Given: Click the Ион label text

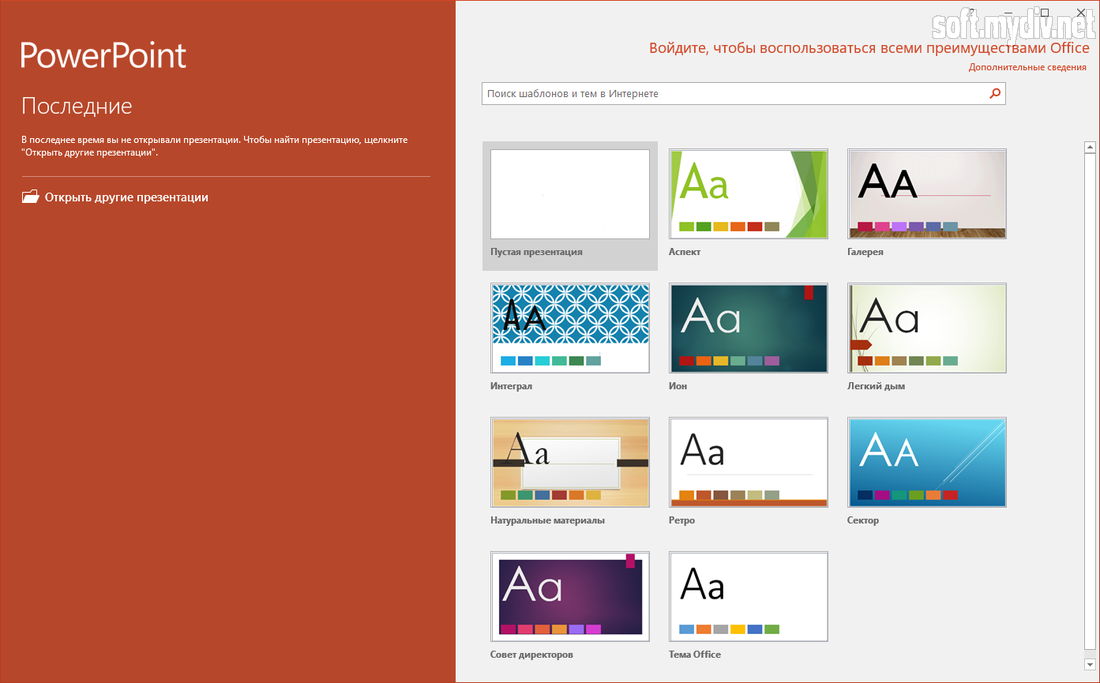Looking at the screenshot, I should 678,386.
